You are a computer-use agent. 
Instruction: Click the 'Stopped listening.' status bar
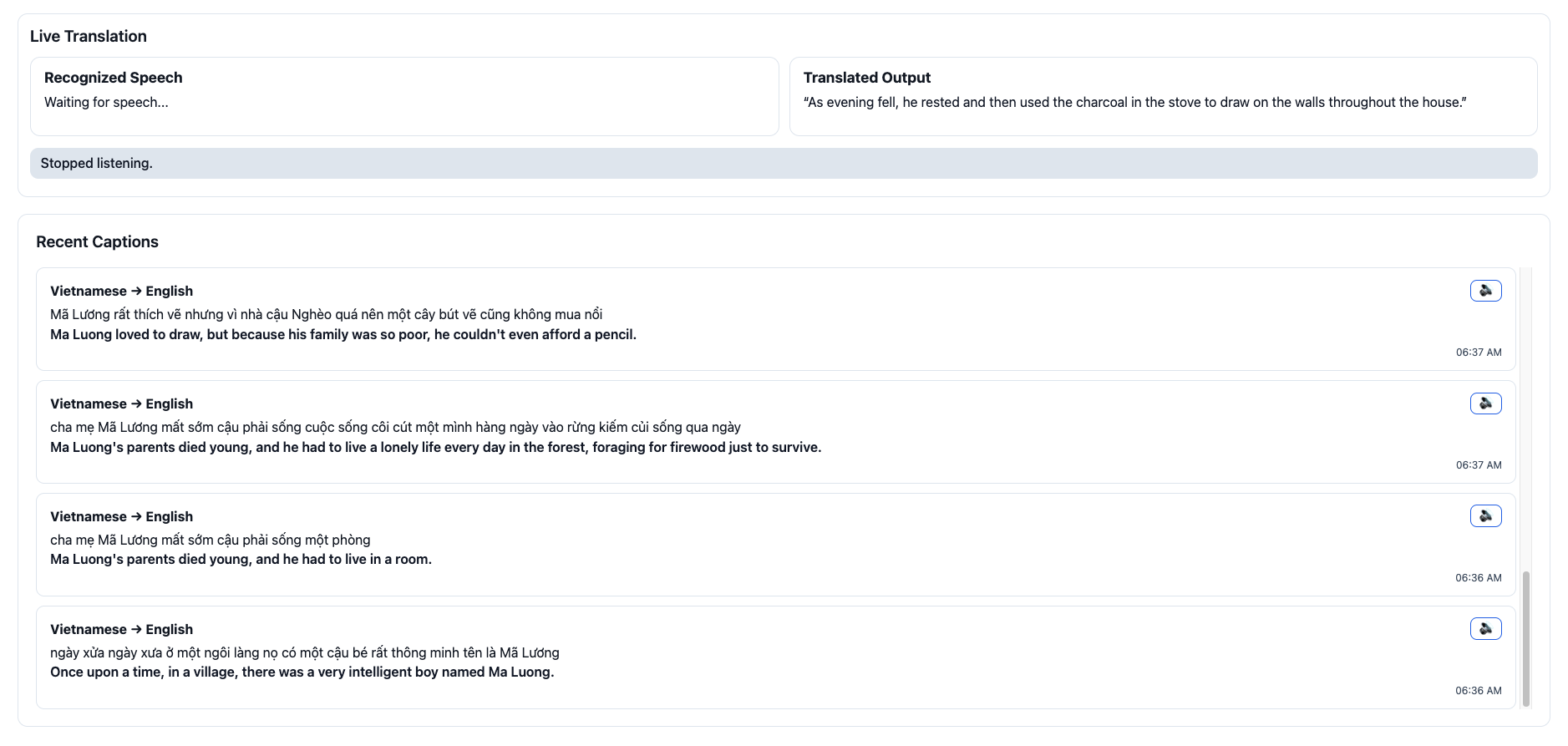(783, 164)
